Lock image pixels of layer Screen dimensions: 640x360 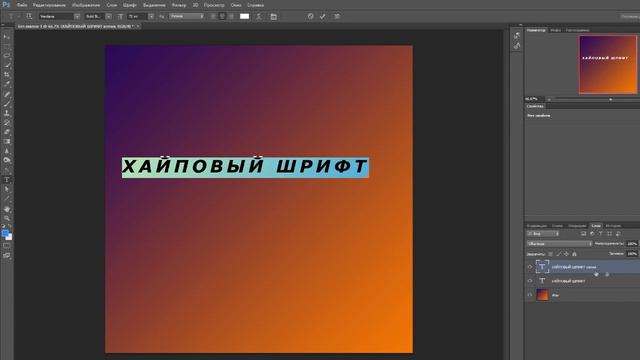click(559, 254)
